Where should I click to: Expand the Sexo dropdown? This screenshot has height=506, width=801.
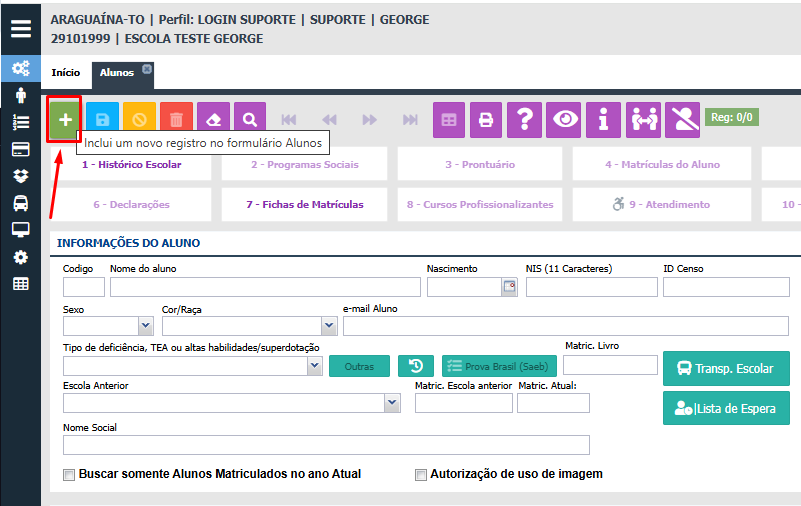146,325
